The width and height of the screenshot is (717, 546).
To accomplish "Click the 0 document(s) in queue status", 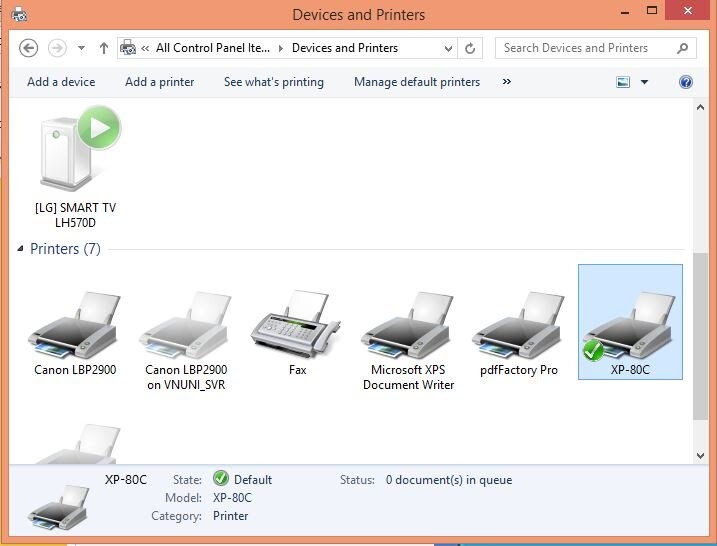I will click(449, 480).
